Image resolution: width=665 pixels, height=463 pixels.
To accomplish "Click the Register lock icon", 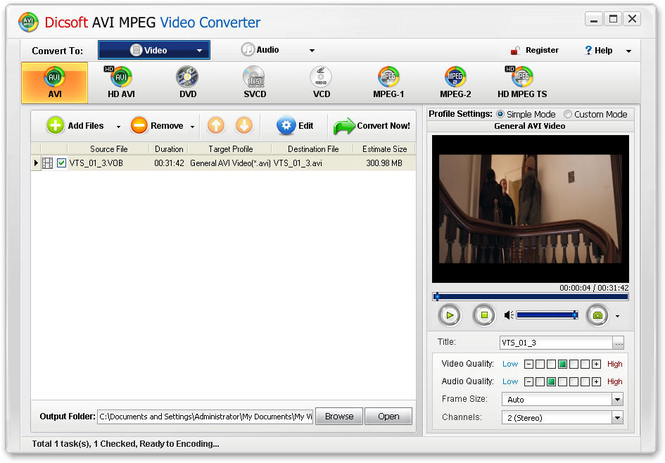I will [x=514, y=51].
